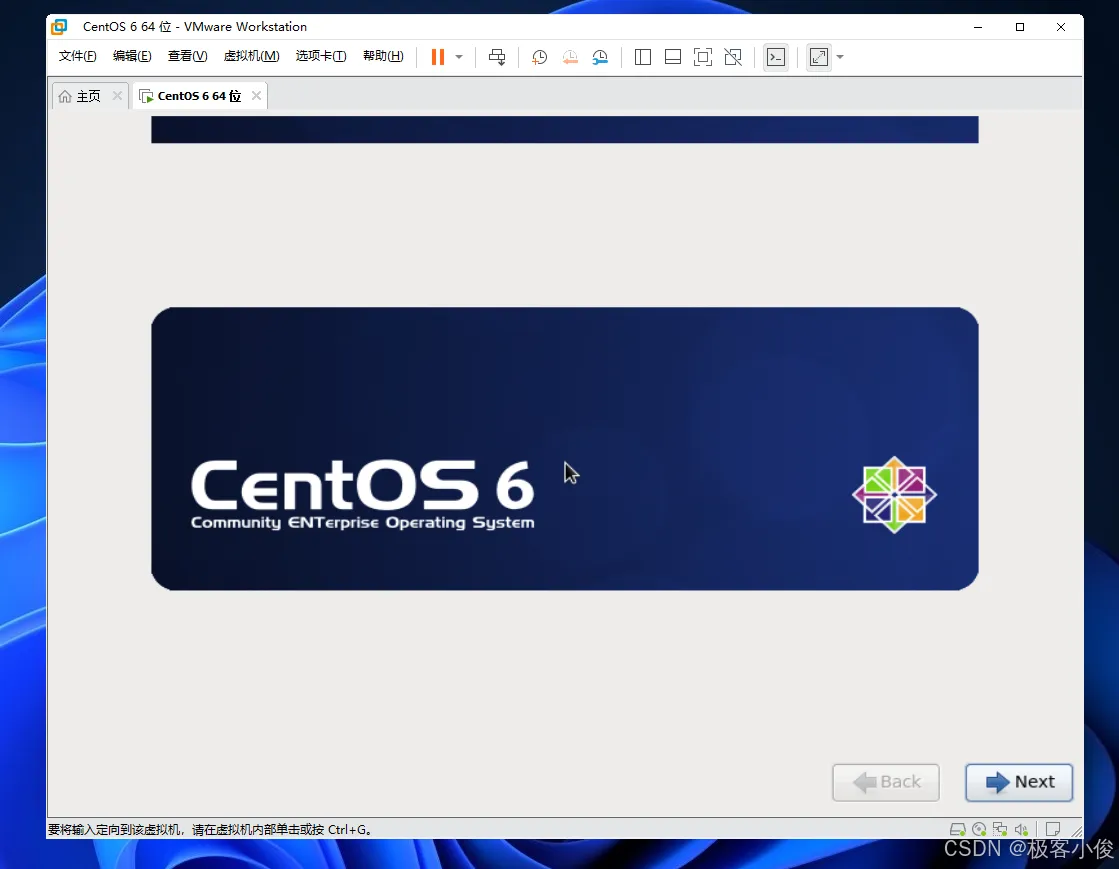The width and height of the screenshot is (1119, 869).
Task: Click the network adapter status icon
Action: (1000, 829)
